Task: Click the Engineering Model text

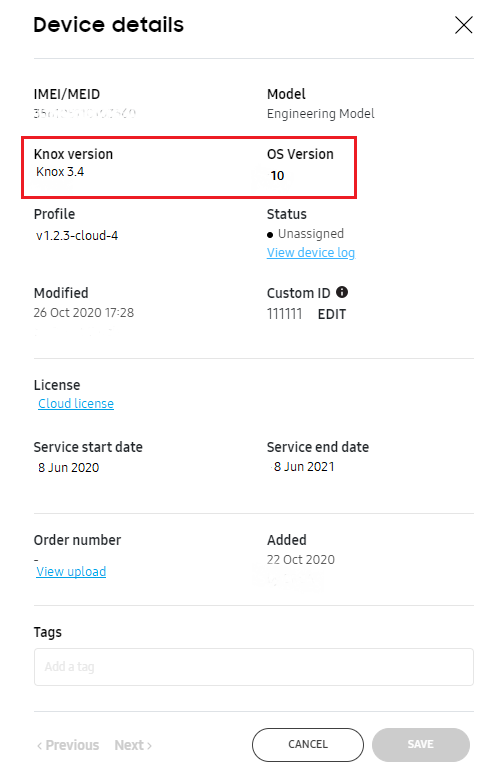Action: [x=320, y=113]
